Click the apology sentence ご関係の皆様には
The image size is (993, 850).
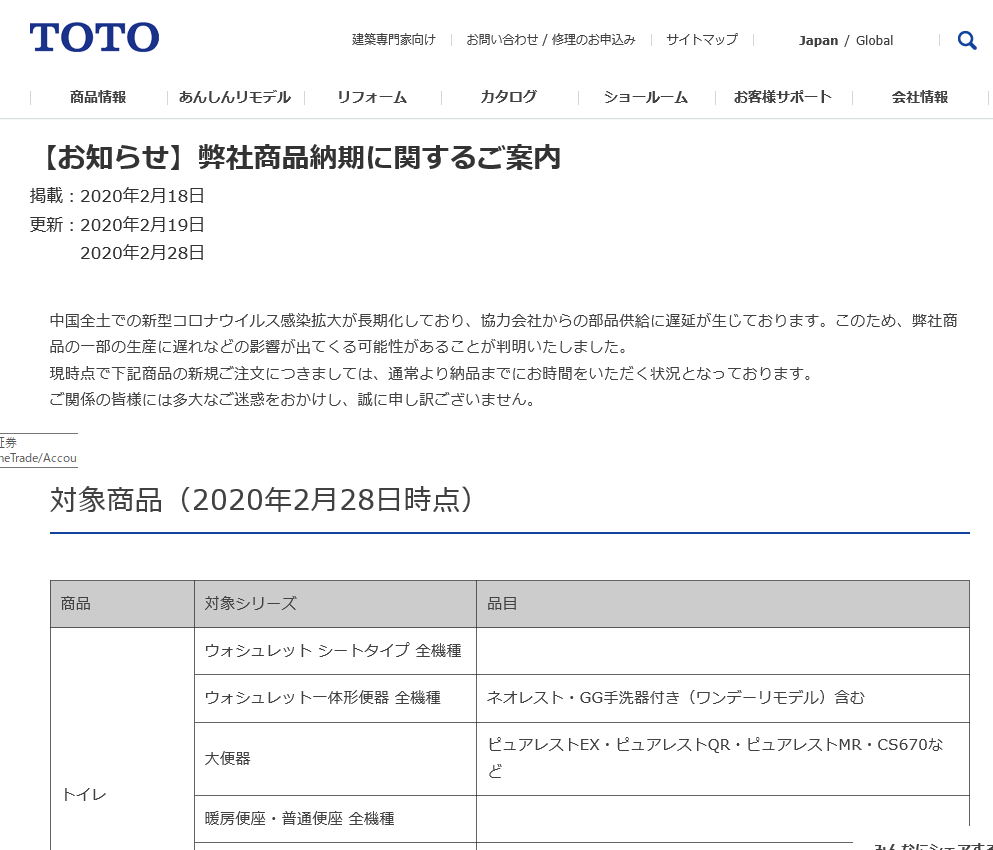coord(293,400)
